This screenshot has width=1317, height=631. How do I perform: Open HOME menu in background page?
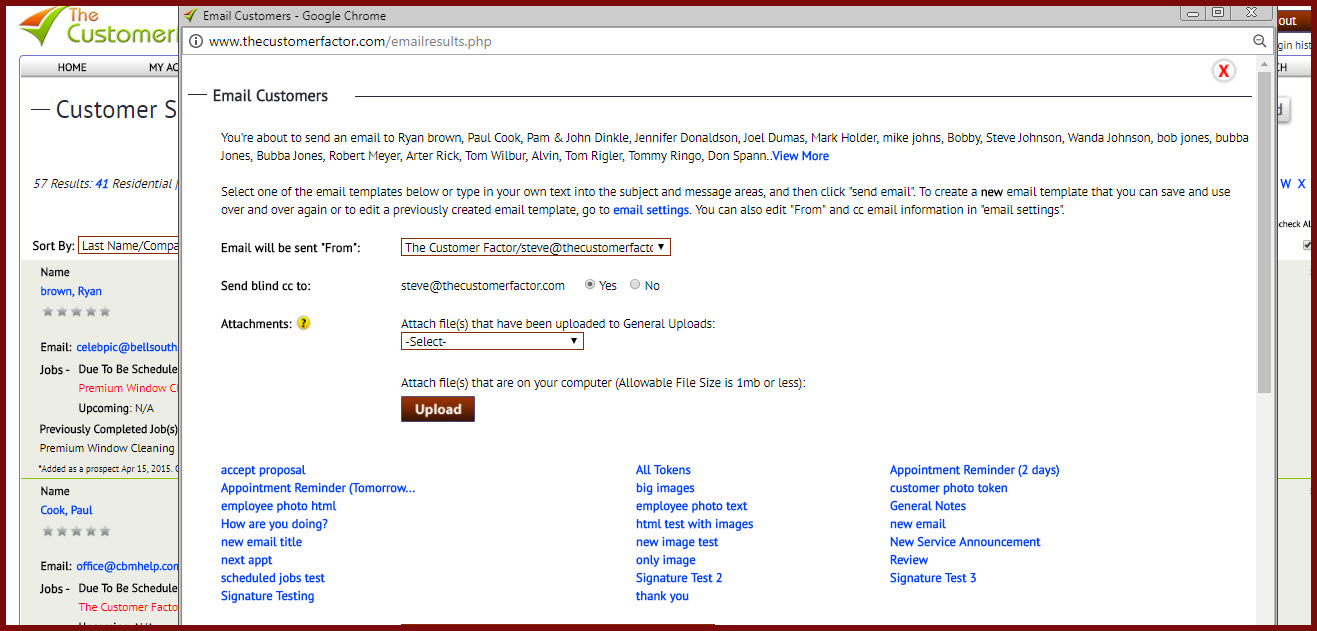click(72, 68)
